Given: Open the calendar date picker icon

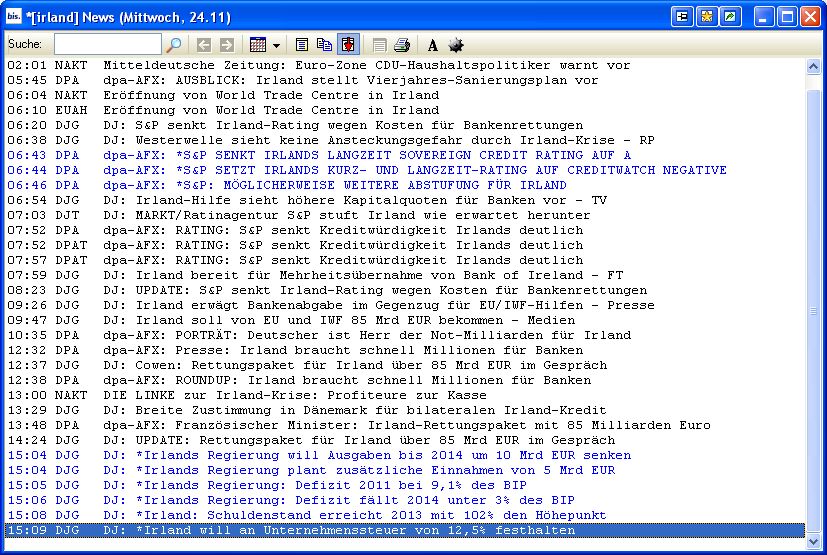Looking at the screenshot, I should pyautogui.click(x=257, y=45).
